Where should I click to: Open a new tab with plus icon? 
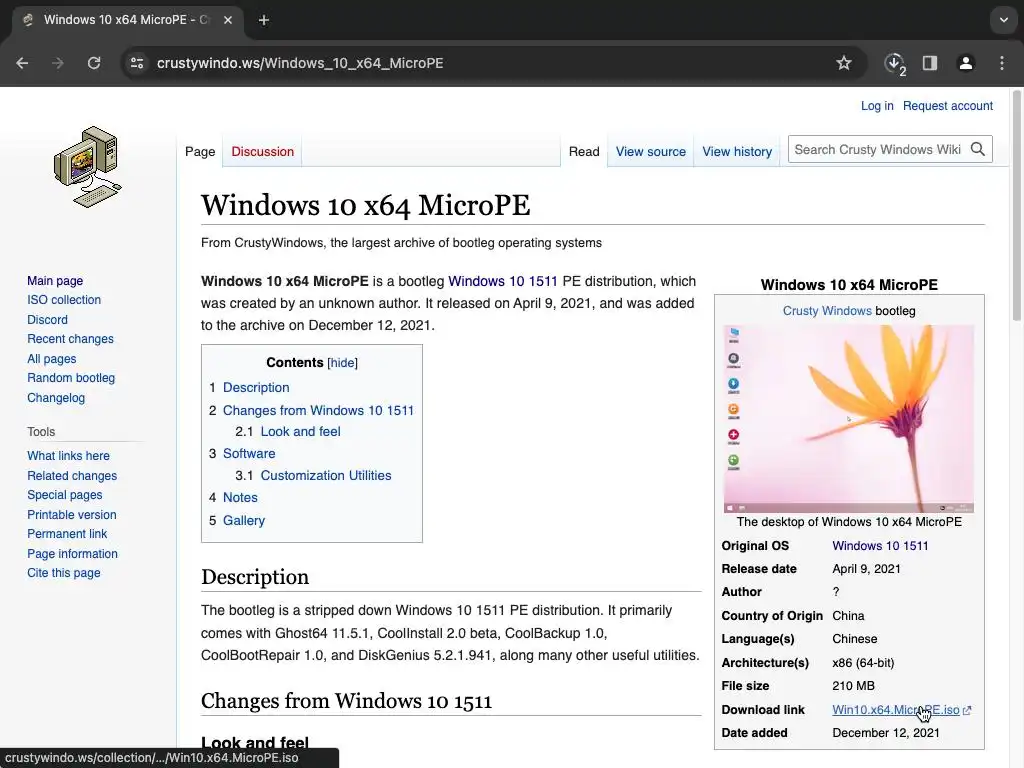(x=264, y=20)
